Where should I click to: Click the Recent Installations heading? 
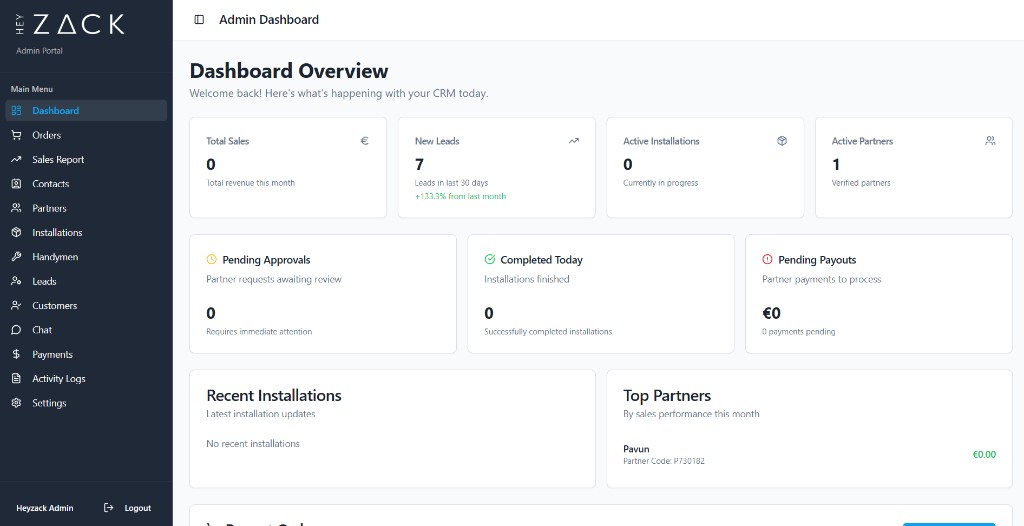click(x=274, y=395)
